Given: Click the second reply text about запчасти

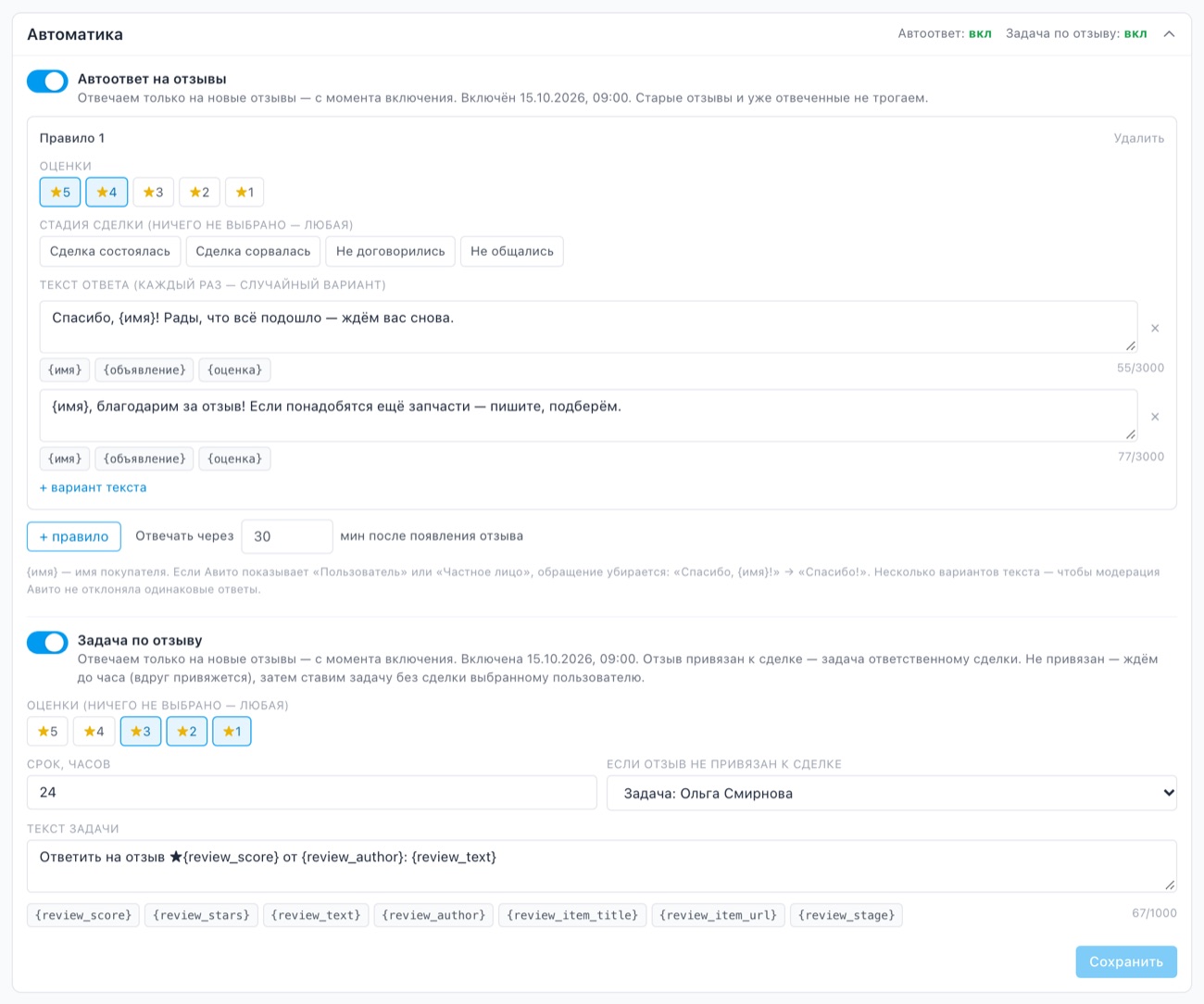Looking at the screenshot, I should [x=588, y=416].
